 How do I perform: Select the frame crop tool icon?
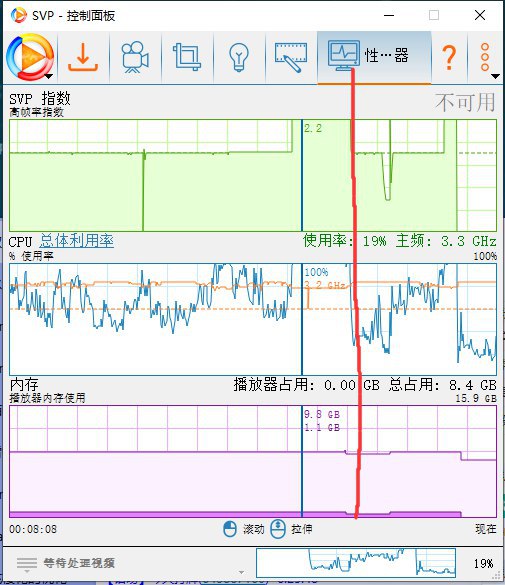click(187, 57)
